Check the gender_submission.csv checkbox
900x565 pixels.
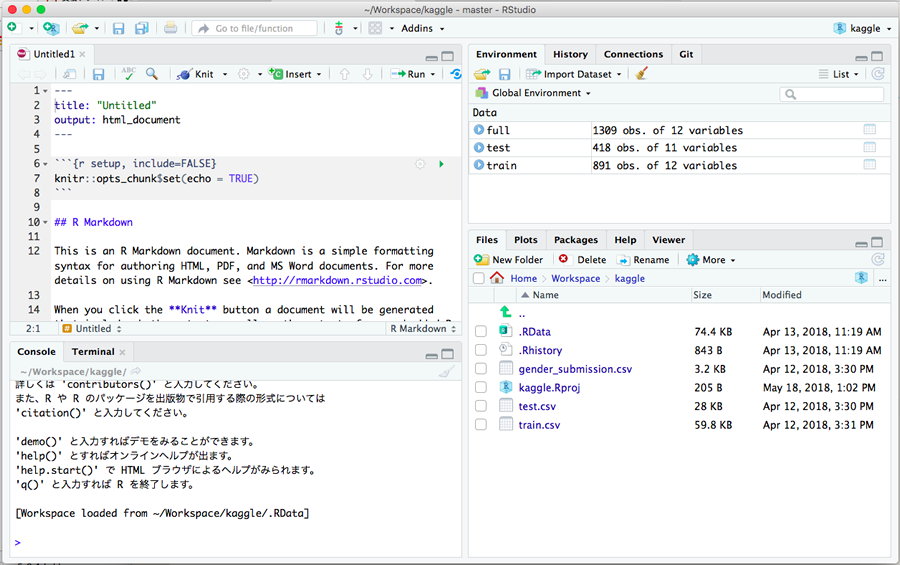pos(481,369)
